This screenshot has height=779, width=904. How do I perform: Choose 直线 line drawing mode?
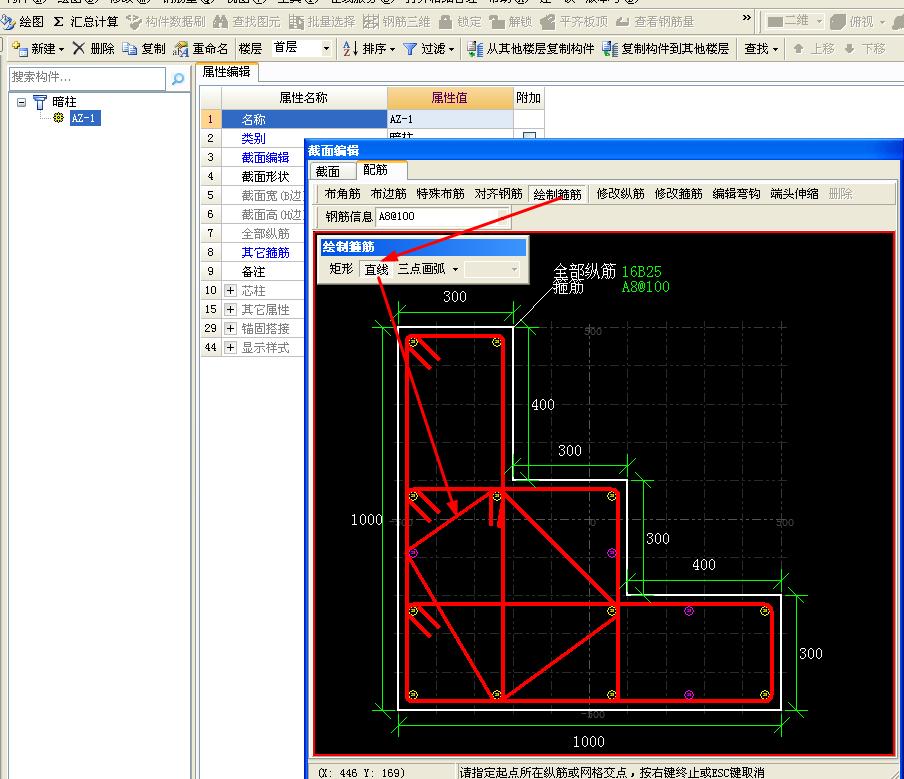click(x=376, y=269)
